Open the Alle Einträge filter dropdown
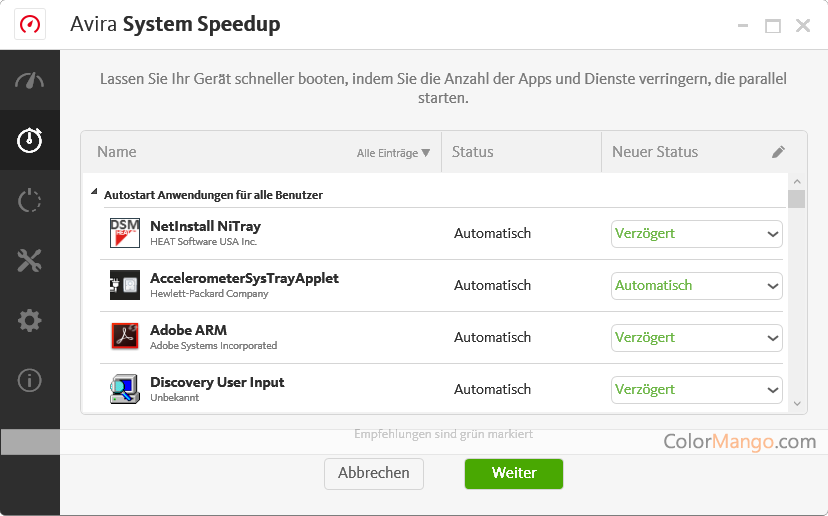This screenshot has height=516, width=828. 393,153
